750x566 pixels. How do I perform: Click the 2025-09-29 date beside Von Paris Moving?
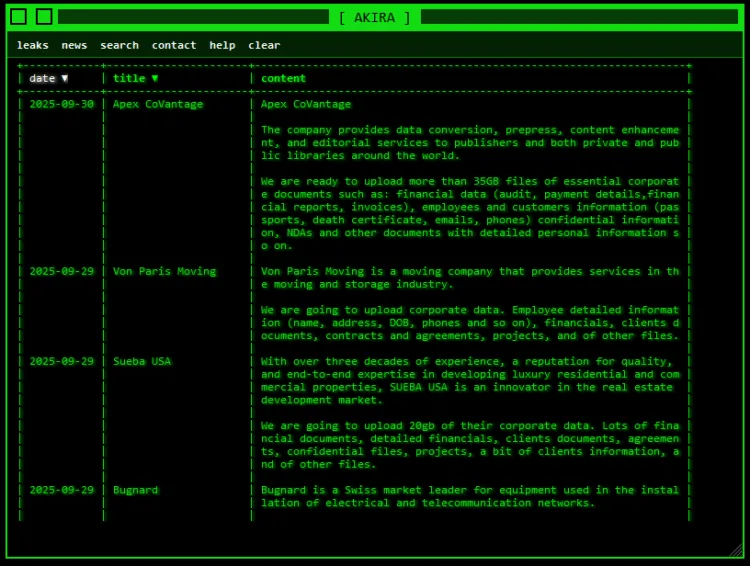click(62, 271)
